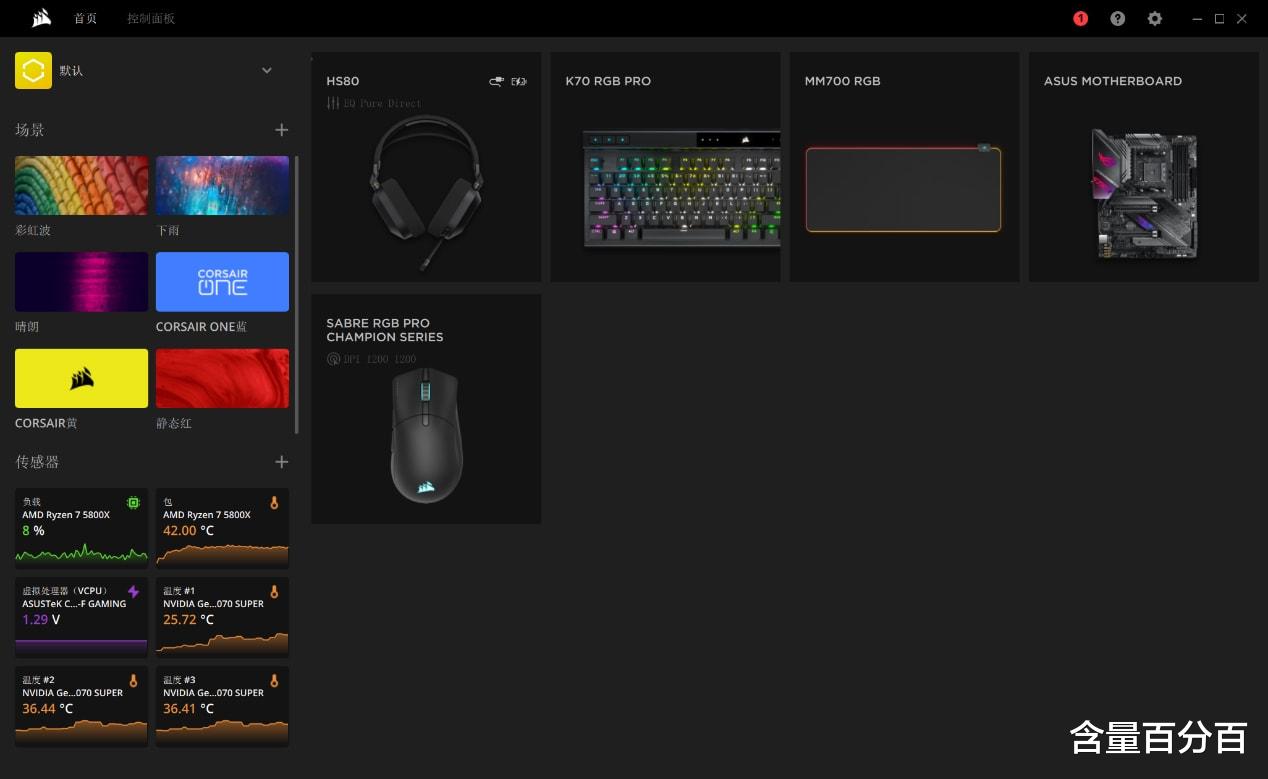The width and height of the screenshot is (1268, 779).
Task: Select the 晴朗 scene thumbnail
Action: [81, 282]
